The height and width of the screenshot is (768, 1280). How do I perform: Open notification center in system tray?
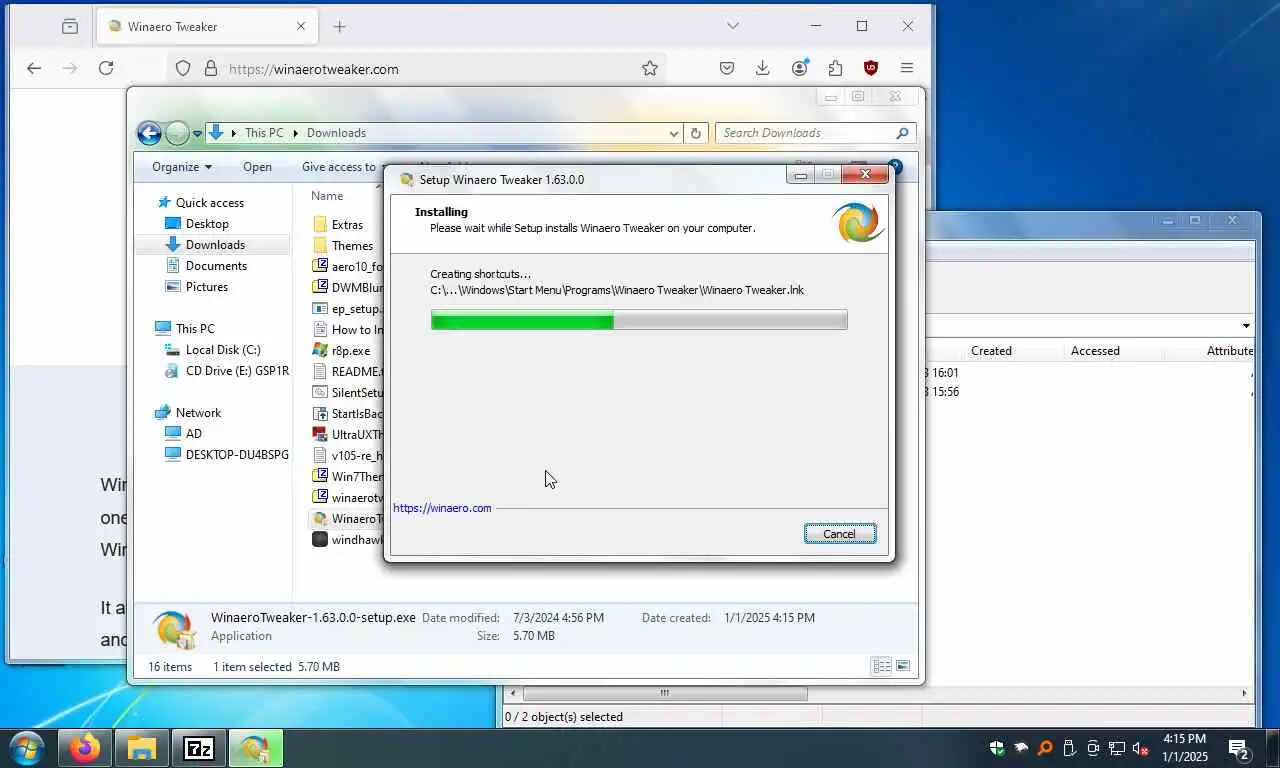[1238, 749]
